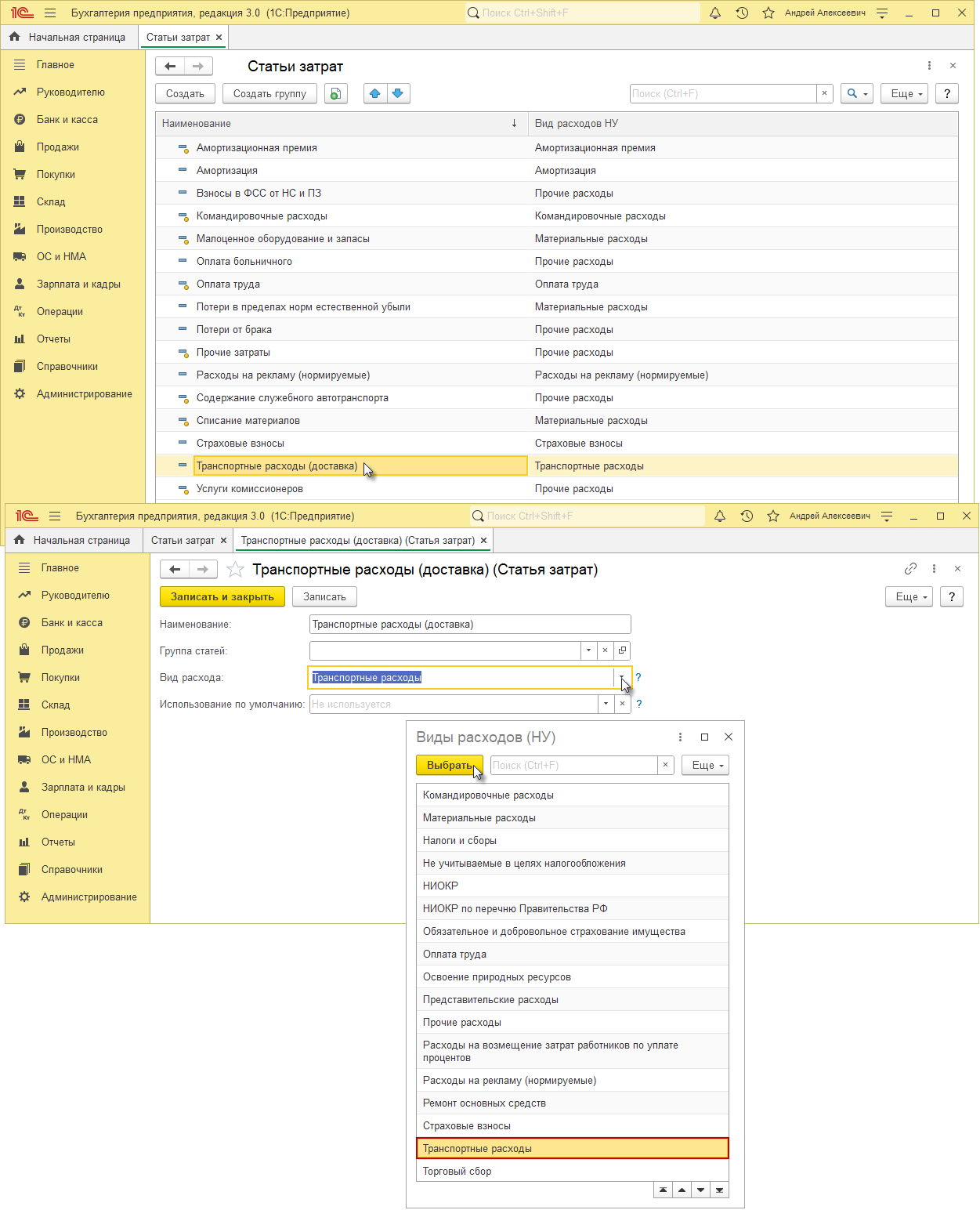980x1210 pixels.
Task: Select Услуги комиссионеров row
Action: tap(556, 488)
